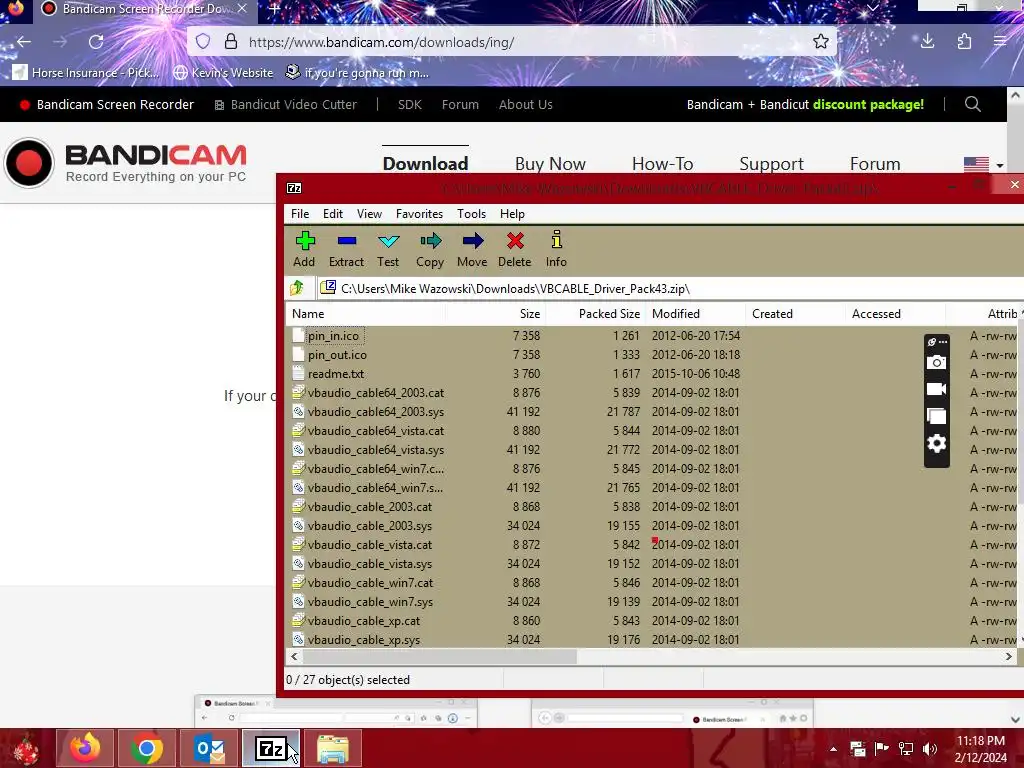The height and width of the screenshot is (768, 1024).
Task: Click the gear settings icon on floating bar
Action: (x=936, y=444)
